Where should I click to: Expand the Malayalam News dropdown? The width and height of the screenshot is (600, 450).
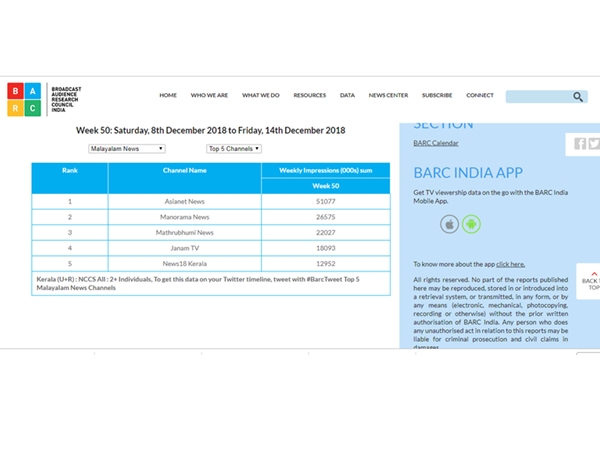point(127,148)
